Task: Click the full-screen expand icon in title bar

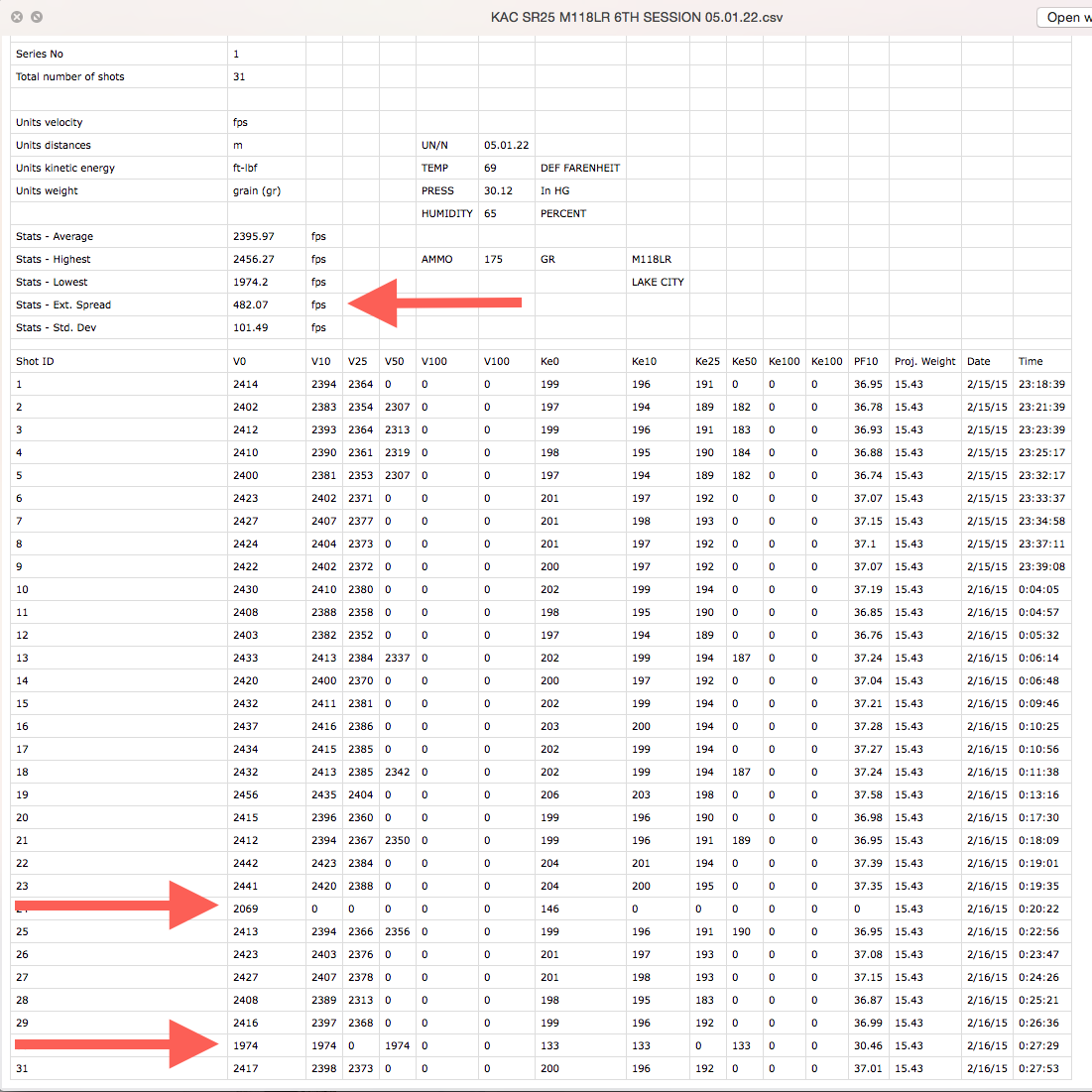Action: [37, 17]
